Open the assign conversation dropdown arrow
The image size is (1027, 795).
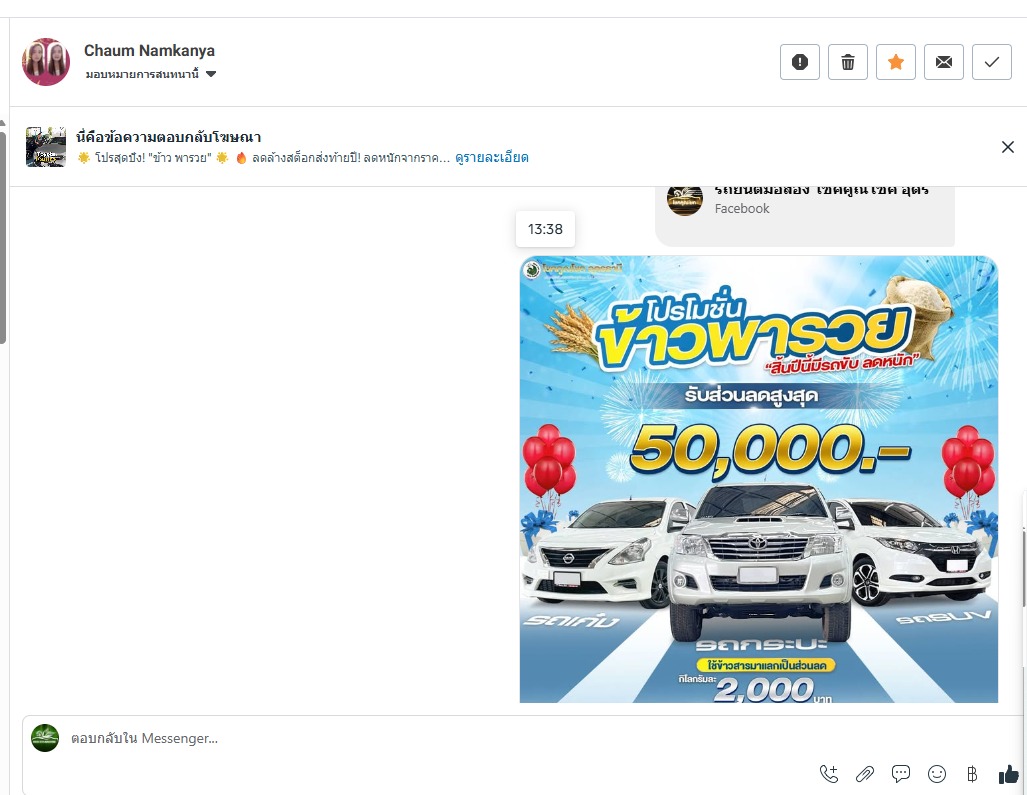pyautogui.click(x=211, y=74)
